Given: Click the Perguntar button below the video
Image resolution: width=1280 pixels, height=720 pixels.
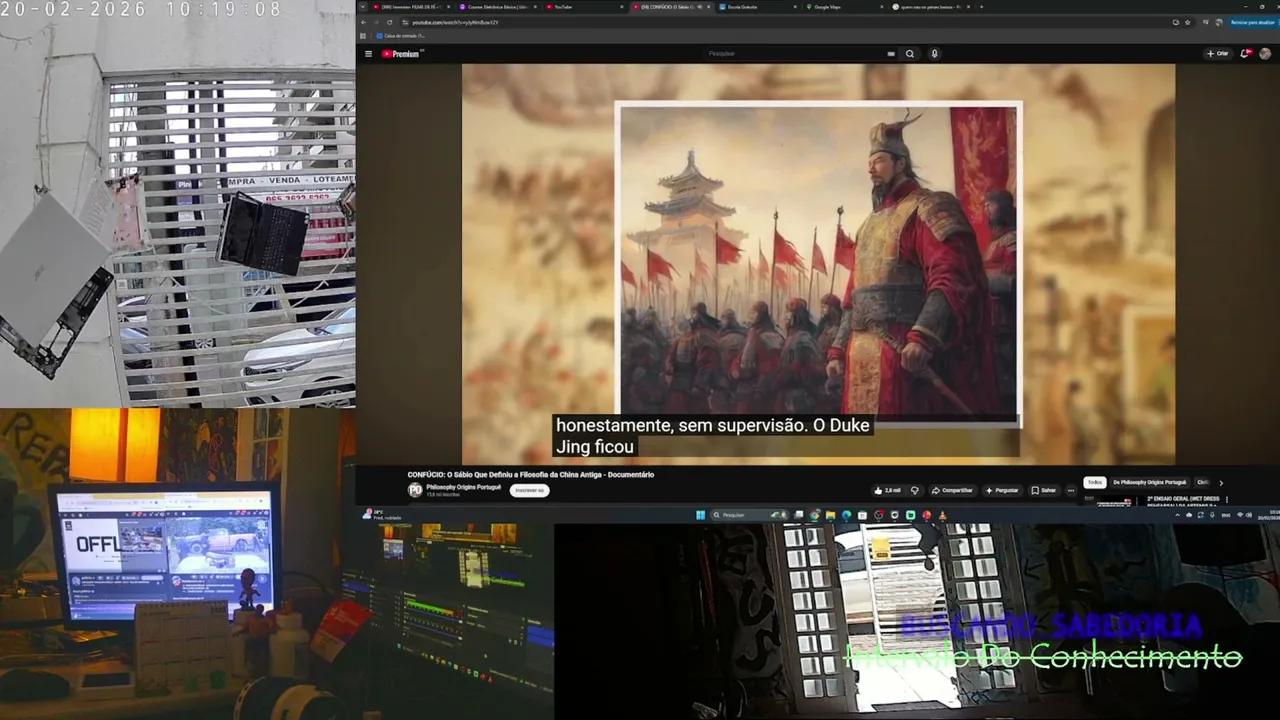Looking at the screenshot, I should pos(1002,490).
